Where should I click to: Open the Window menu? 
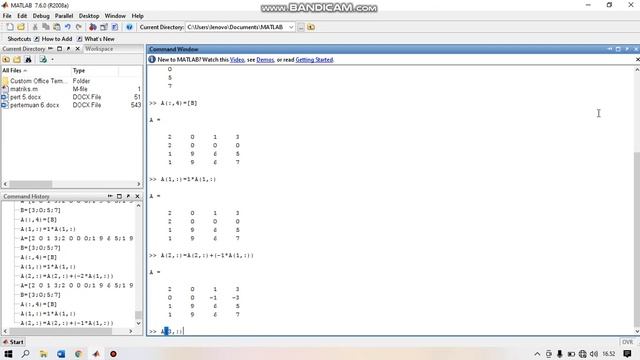tap(115, 16)
